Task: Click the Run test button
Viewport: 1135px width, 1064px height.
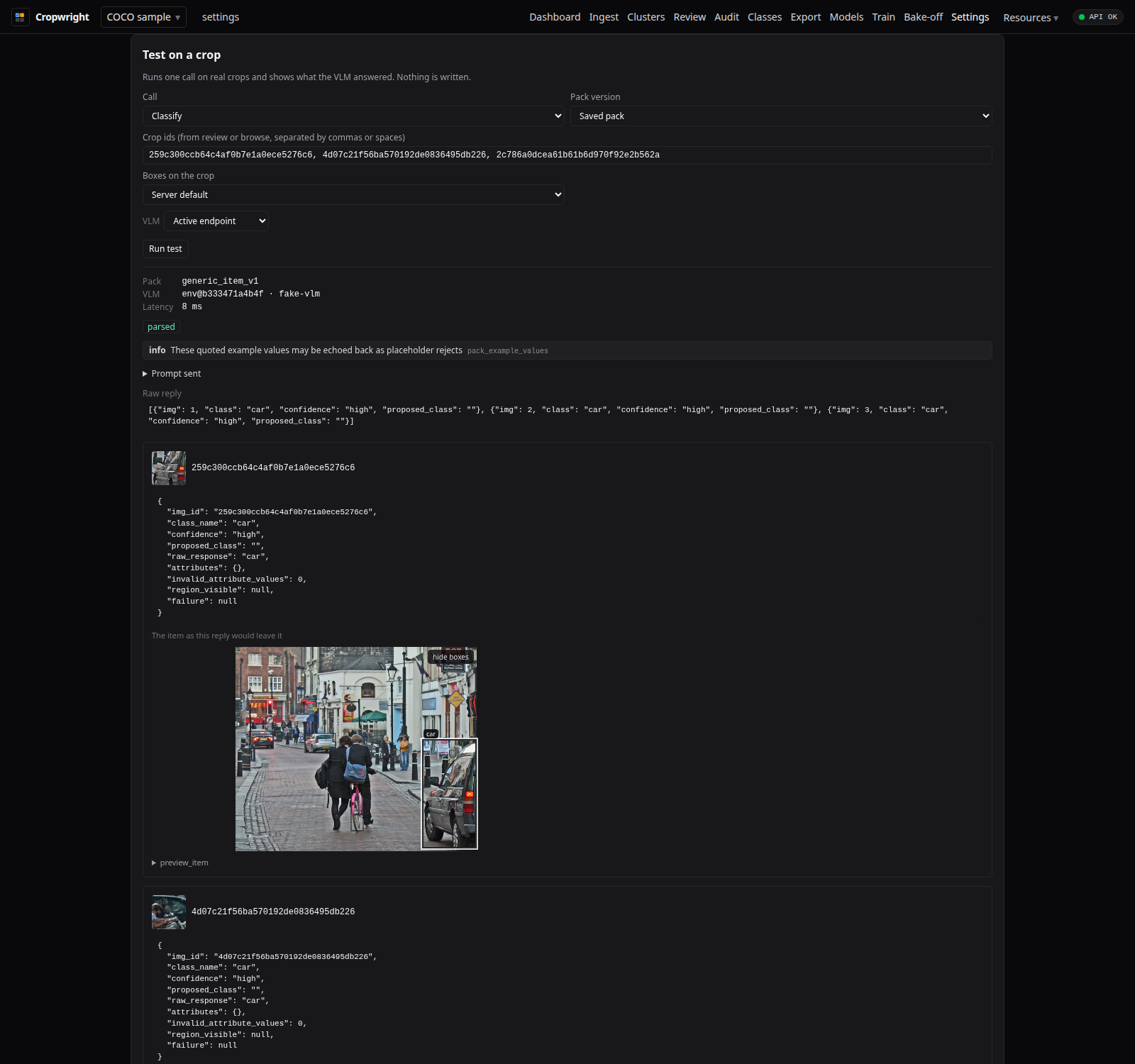Action: click(x=165, y=249)
